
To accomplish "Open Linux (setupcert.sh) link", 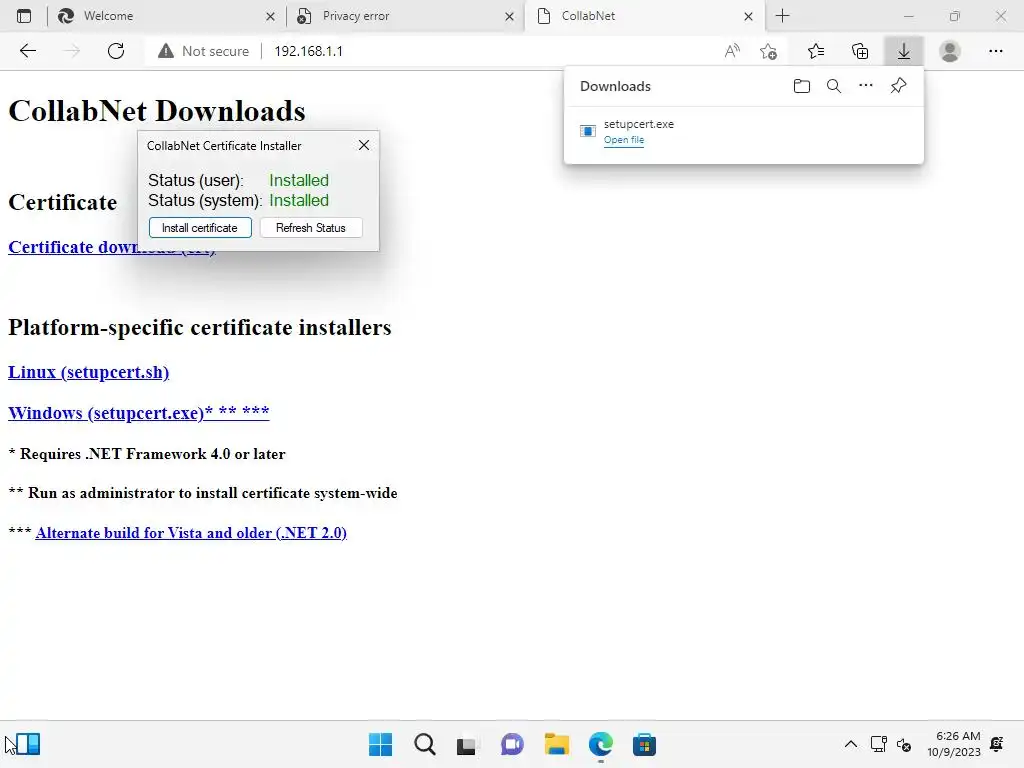I will 89,372.
